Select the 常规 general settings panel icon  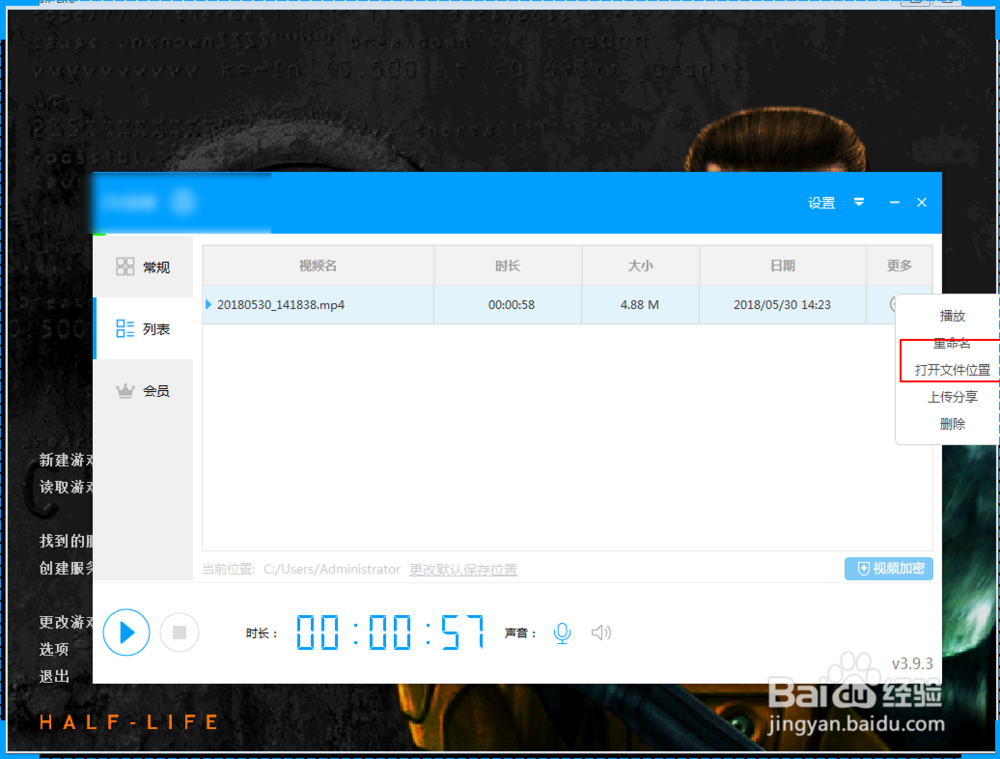(125, 266)
